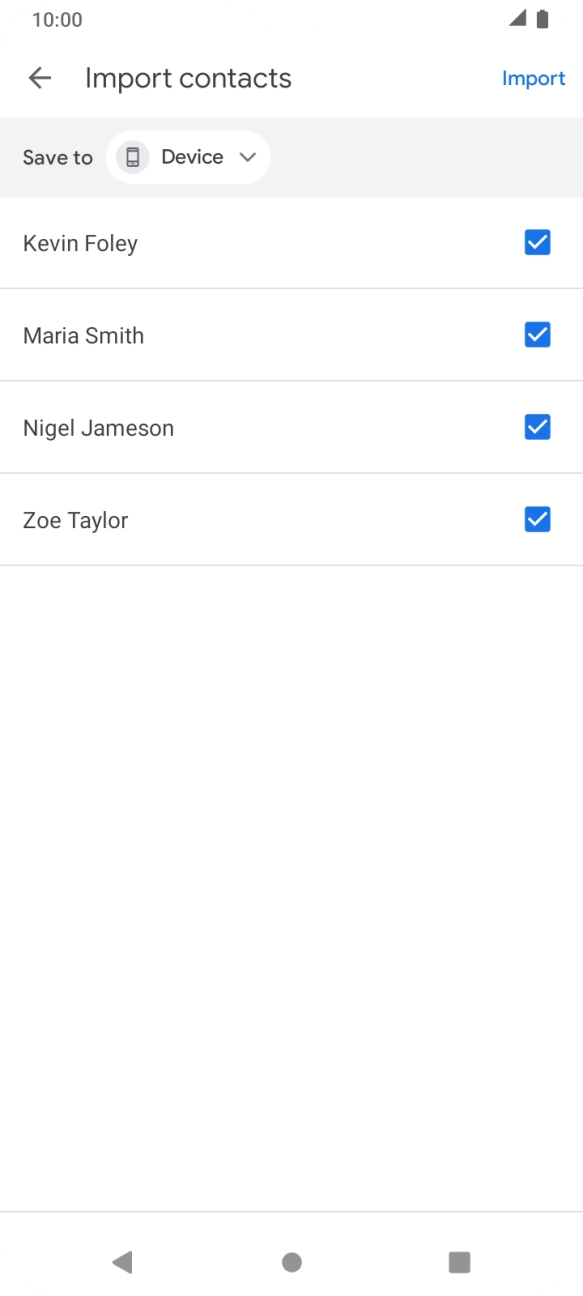Tap the Home circle navigation icon
Screen dimensions: 583x1296
point(291,1262)
